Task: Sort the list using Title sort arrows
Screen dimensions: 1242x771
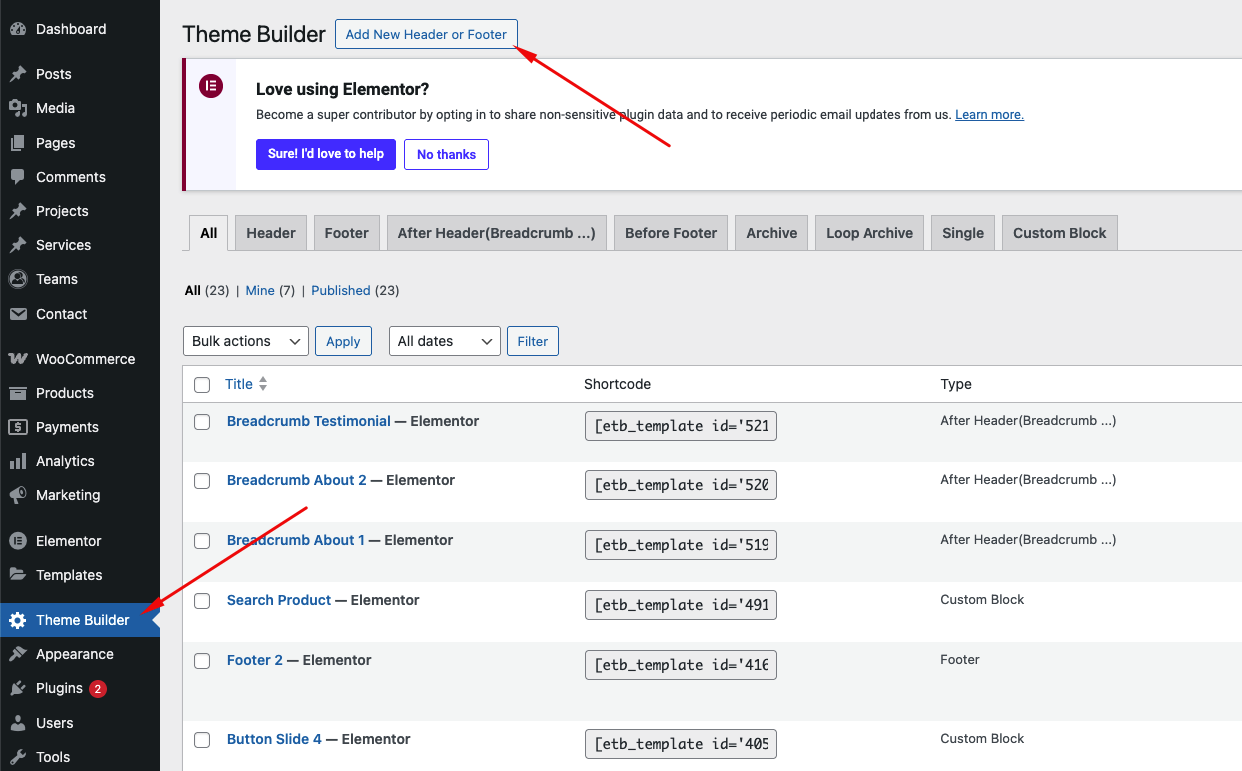Action: coord(263,384)
